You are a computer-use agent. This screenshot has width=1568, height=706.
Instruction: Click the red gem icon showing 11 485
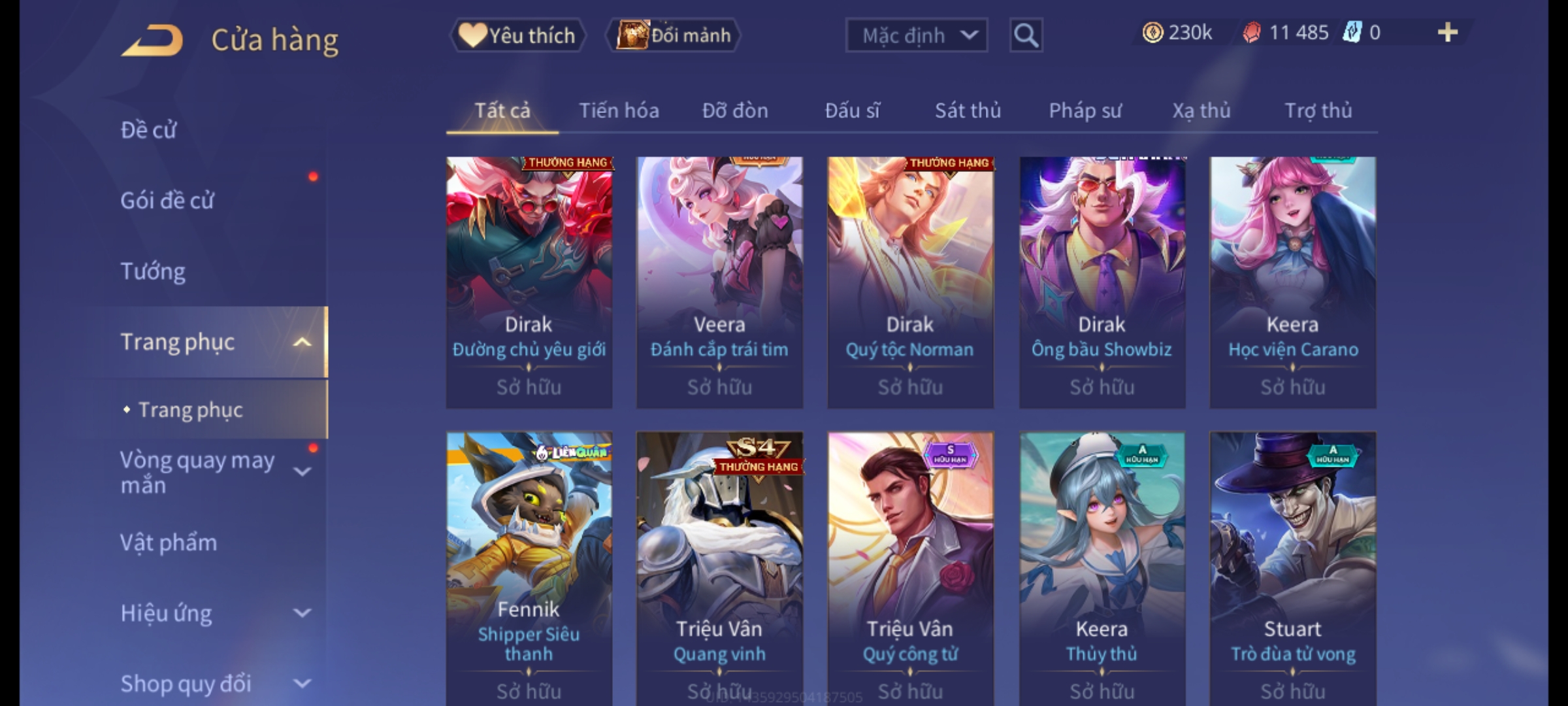pos(1251,33)
